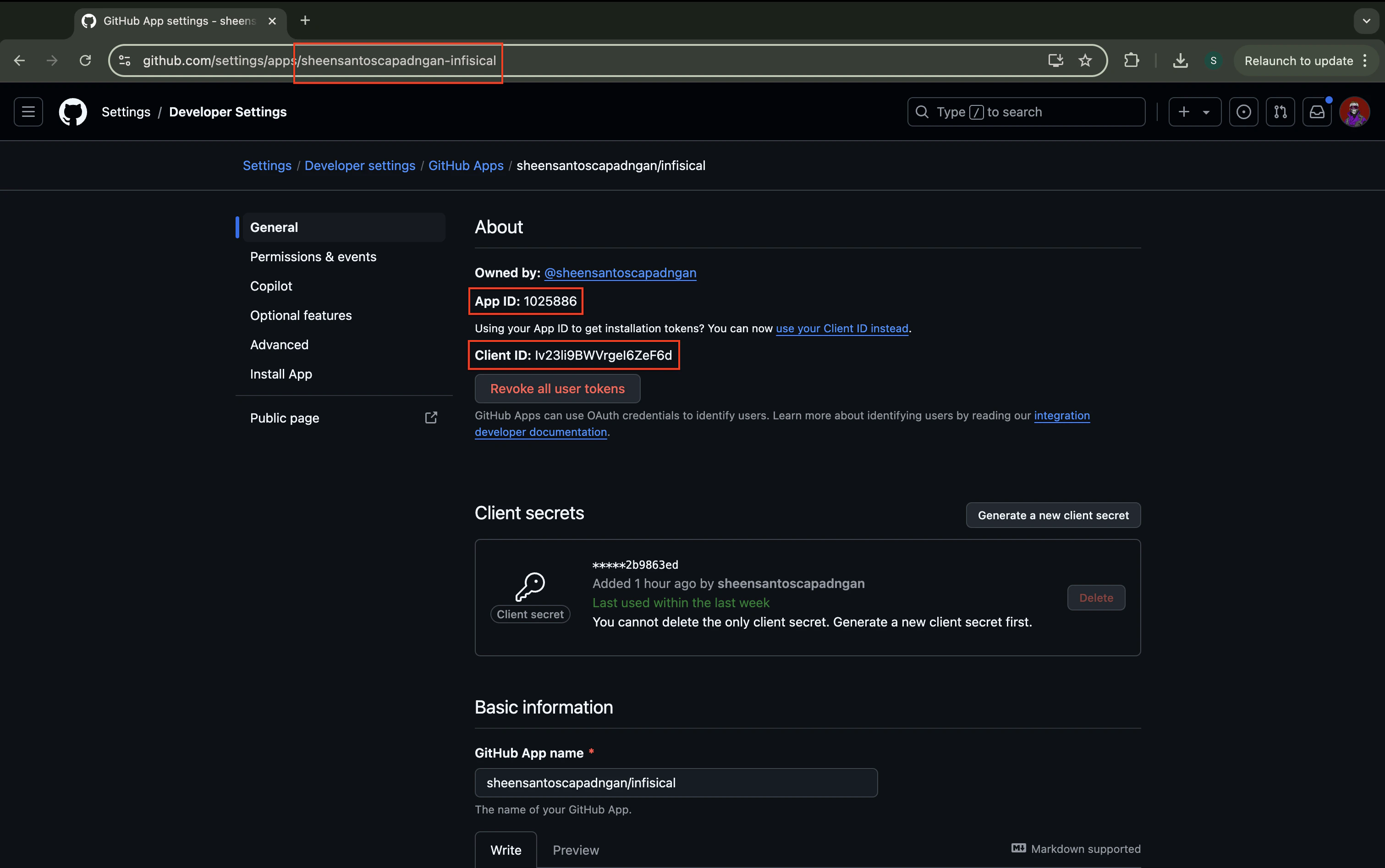Select the Write tab

coord(506,850)
